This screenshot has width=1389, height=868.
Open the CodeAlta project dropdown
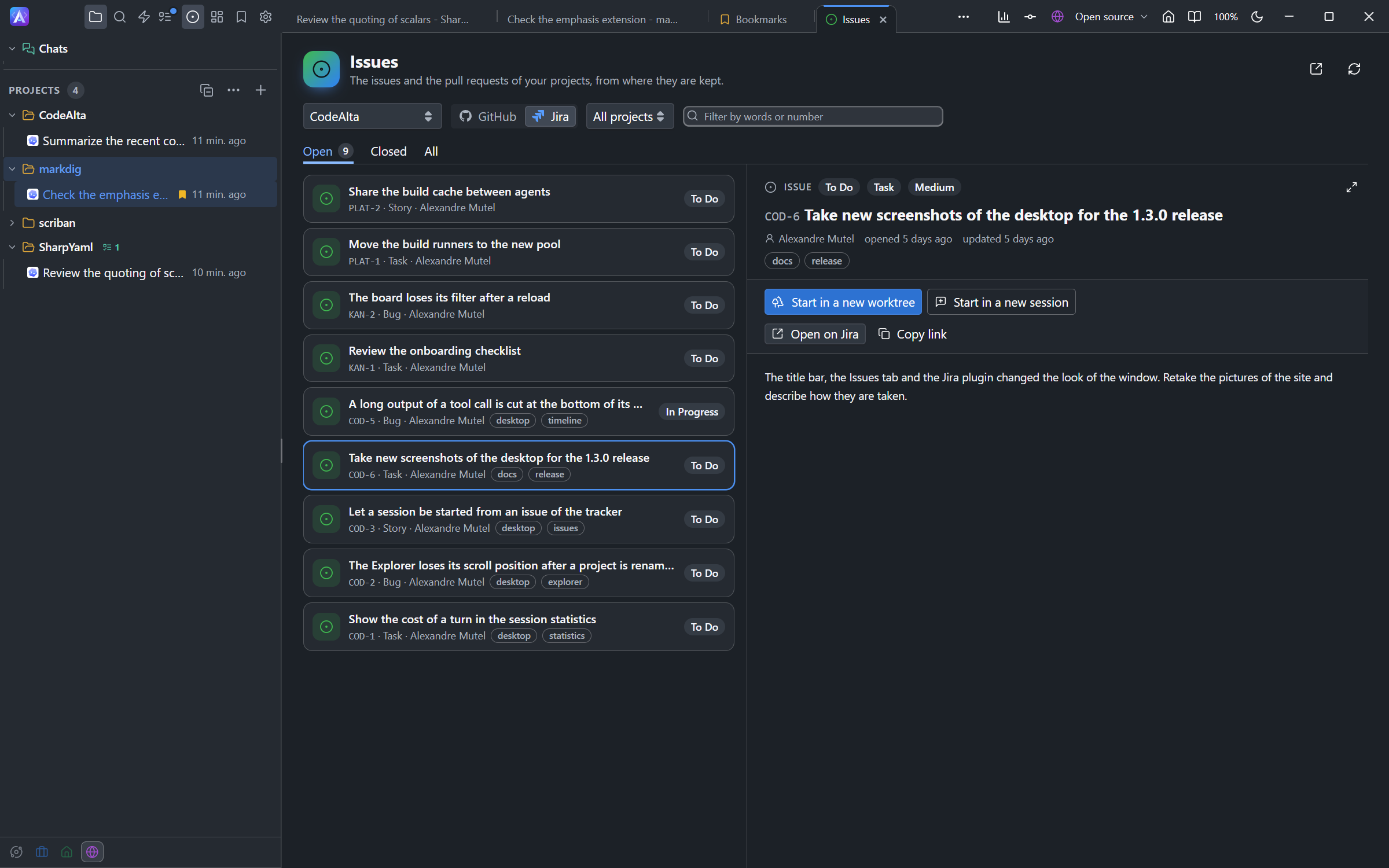tap(372, 116)
